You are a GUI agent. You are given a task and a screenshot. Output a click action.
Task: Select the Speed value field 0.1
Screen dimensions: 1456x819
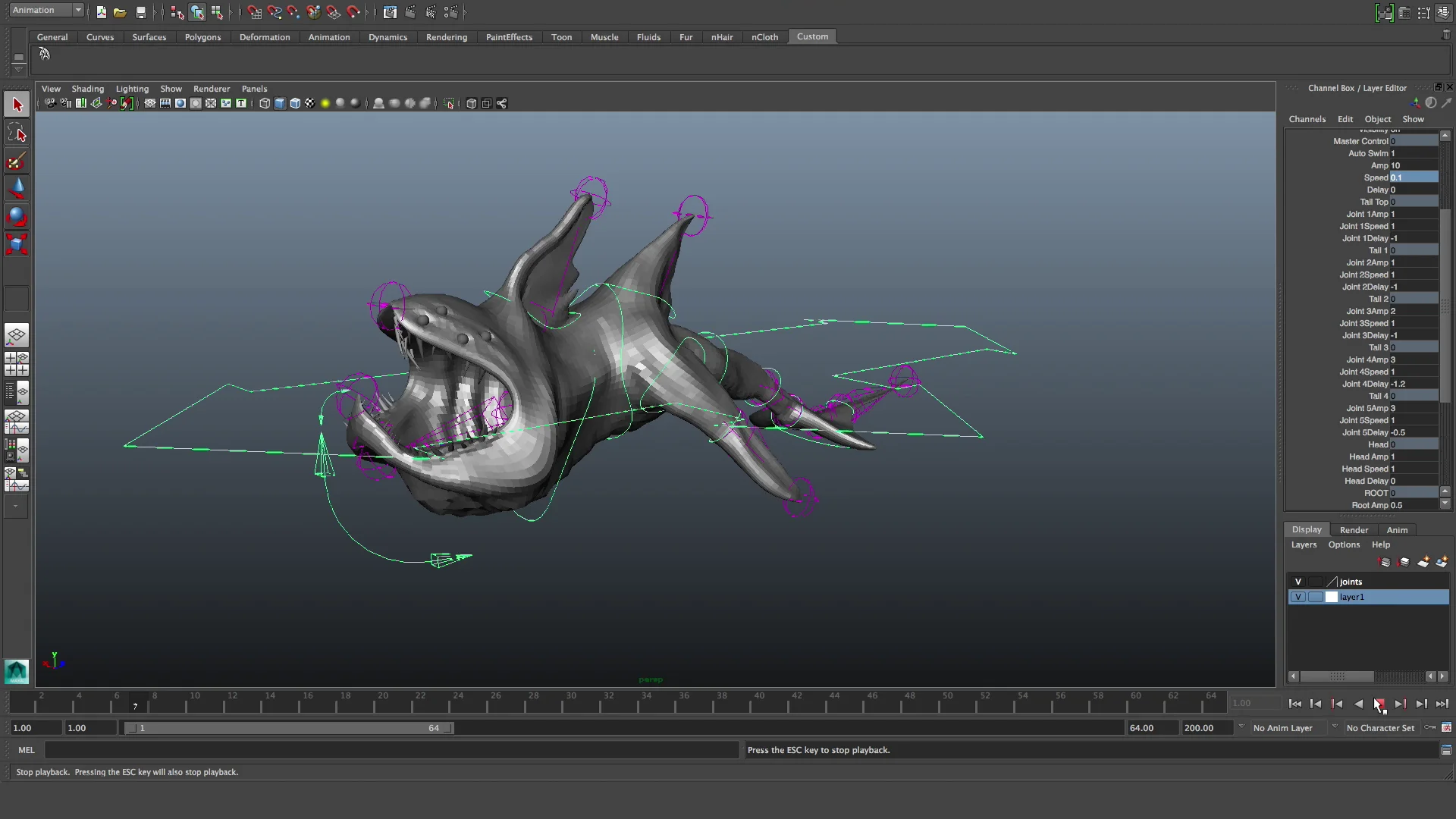(1414, 177)
